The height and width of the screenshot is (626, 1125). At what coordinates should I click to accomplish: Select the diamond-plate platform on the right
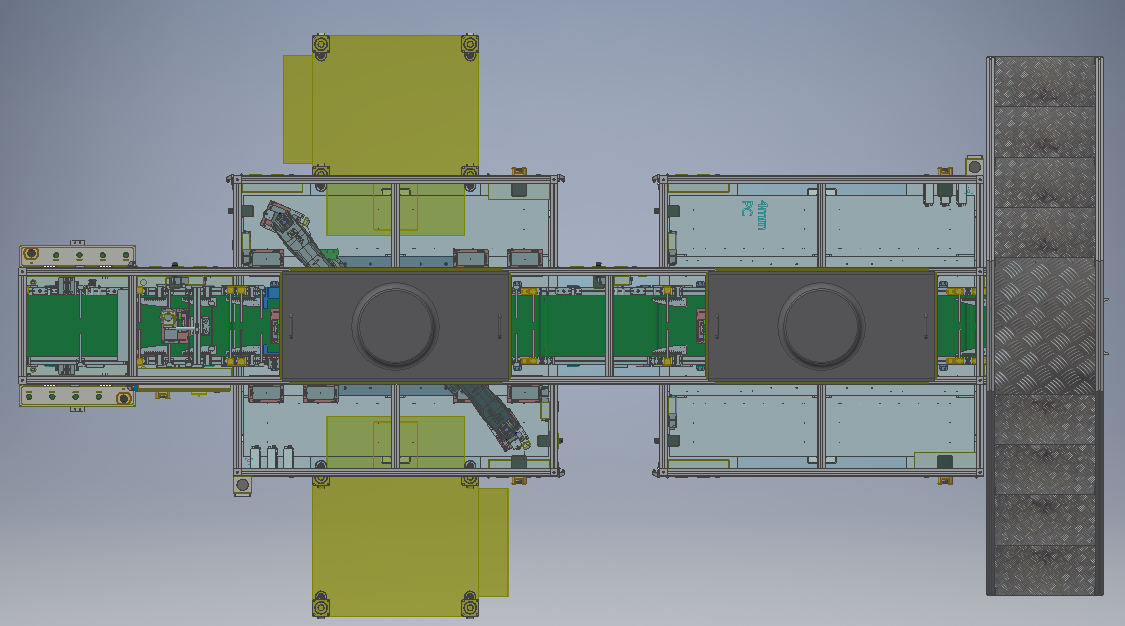(x=1045, y=325)
